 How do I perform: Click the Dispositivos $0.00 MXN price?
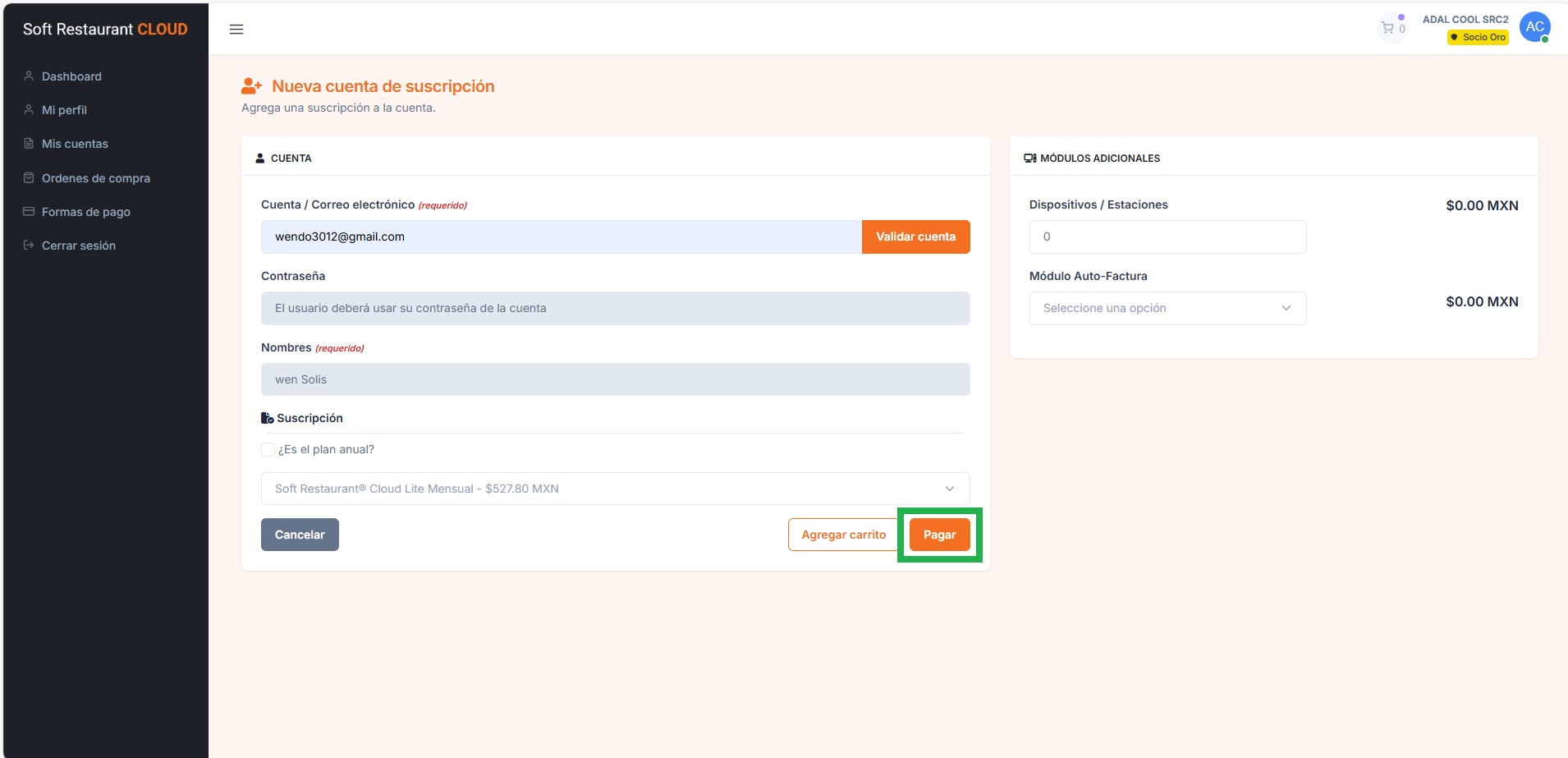point(1482,205)
